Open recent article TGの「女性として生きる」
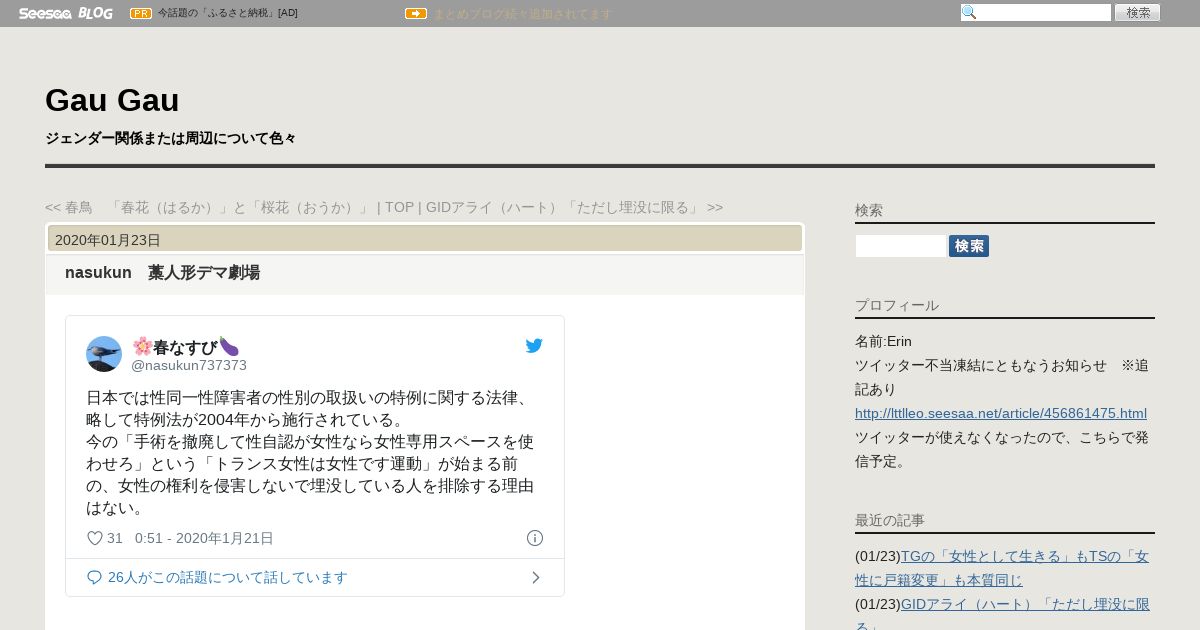The image size is (1200, 630). click(1003, 568)
